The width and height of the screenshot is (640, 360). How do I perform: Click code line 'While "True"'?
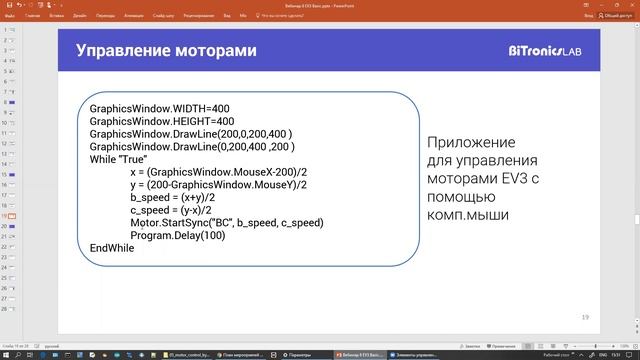click(118, 159)
